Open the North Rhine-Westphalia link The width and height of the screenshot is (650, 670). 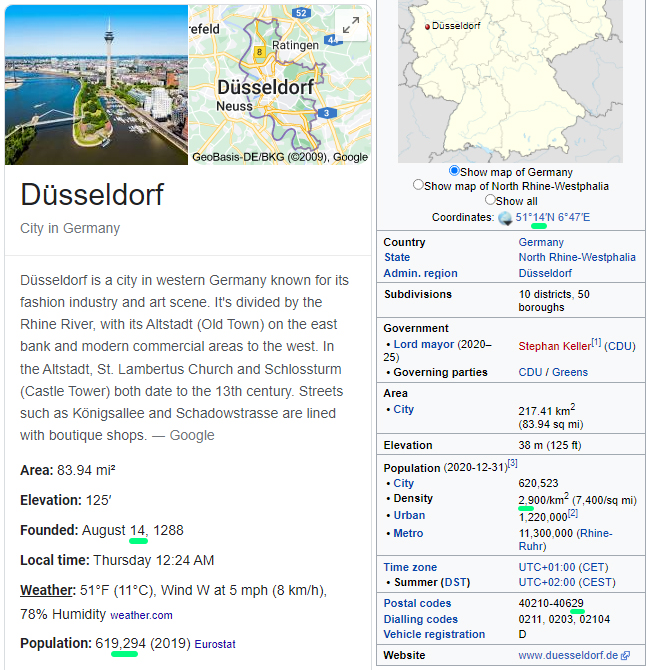click(577, 257)
